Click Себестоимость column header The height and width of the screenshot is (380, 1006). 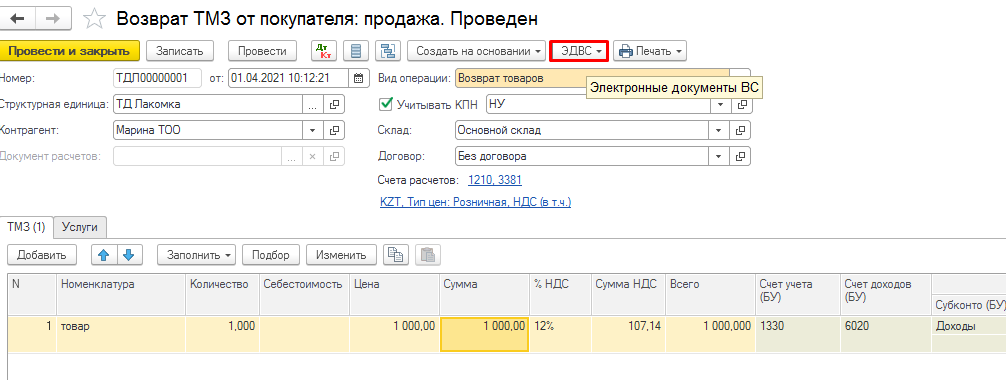click(304, 295)
